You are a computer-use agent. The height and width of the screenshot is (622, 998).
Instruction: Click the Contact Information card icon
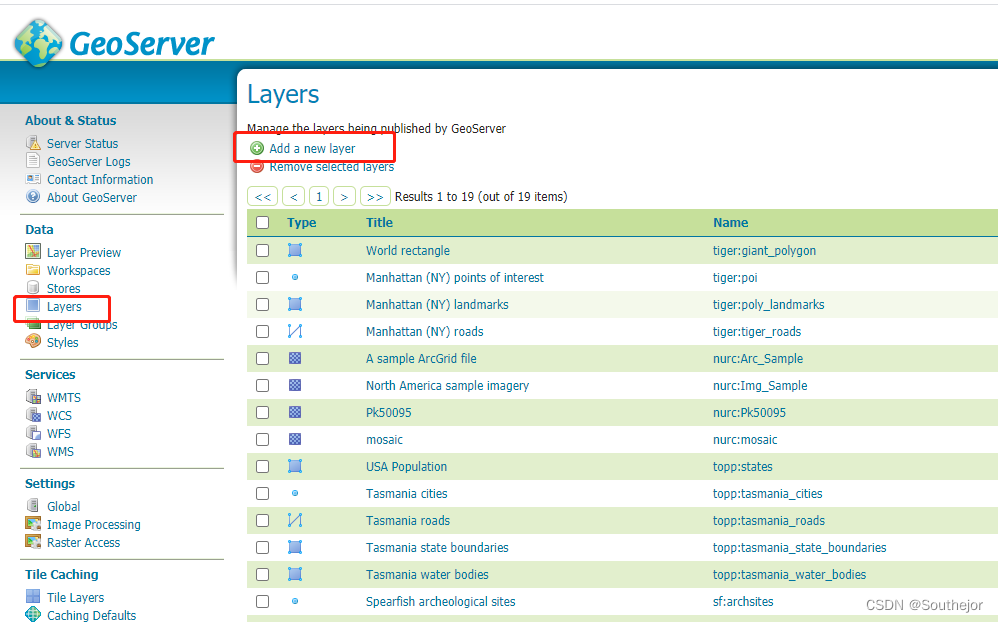click(x=33, y=179)
